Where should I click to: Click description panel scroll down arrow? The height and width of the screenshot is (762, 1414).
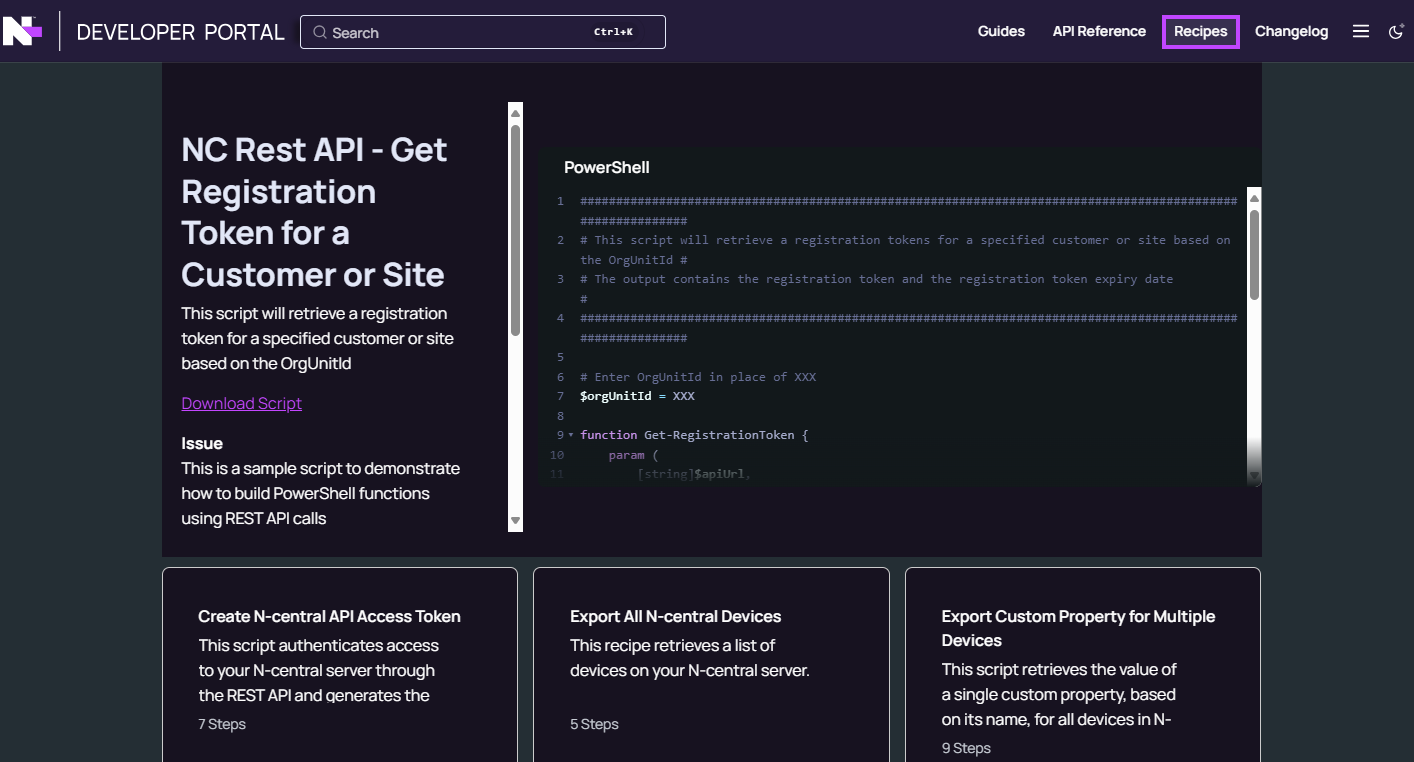coord(515,521)
